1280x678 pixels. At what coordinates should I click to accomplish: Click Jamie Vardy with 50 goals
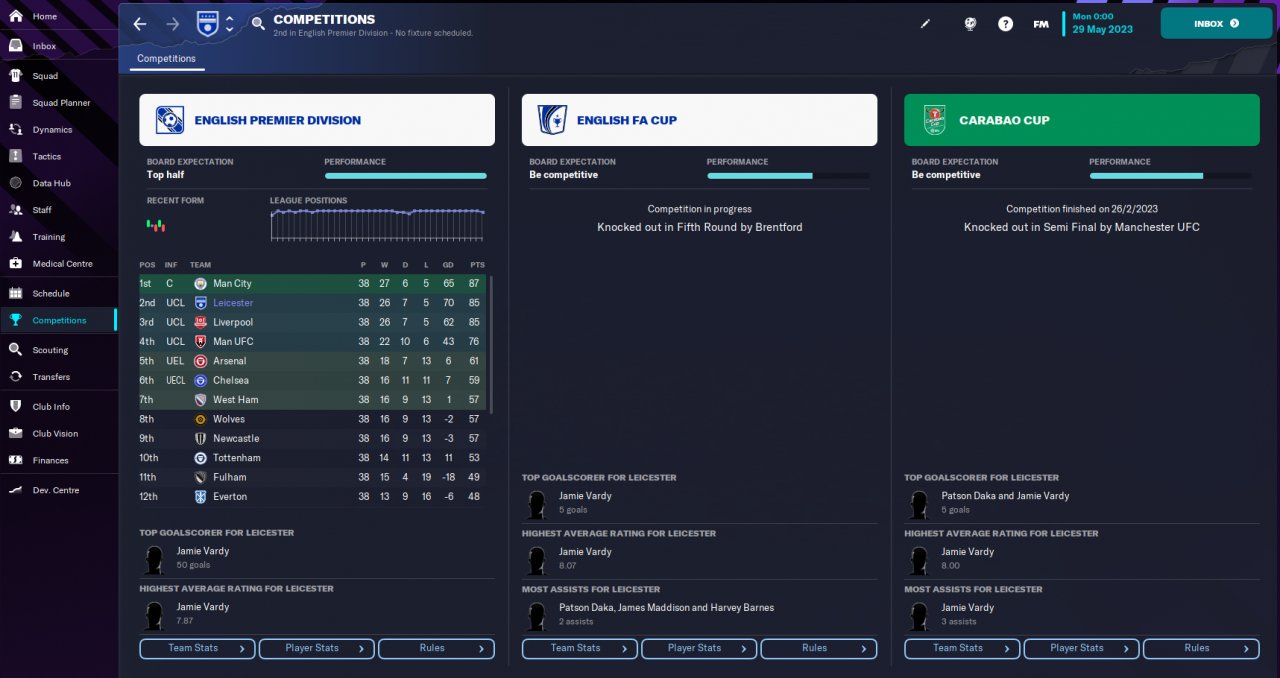(203, 551)
